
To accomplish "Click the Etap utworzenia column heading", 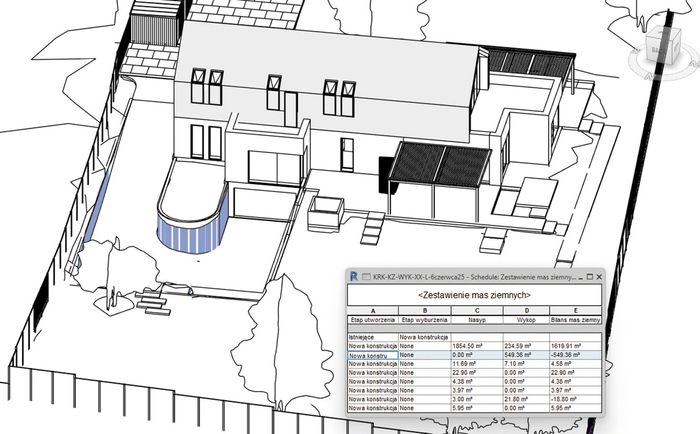I will coord(373,320).
